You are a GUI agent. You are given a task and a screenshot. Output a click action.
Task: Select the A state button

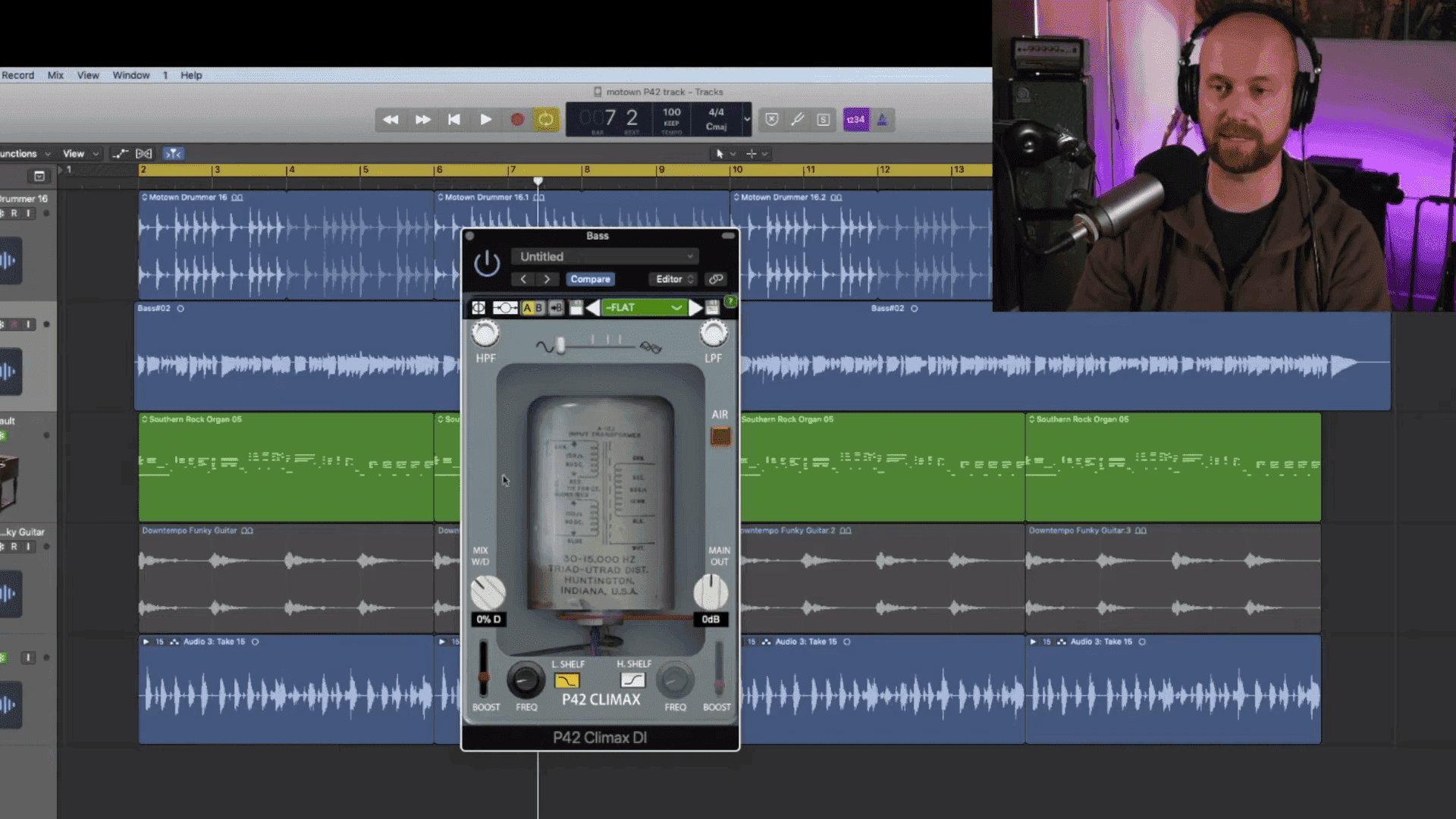tap(527, 307)
